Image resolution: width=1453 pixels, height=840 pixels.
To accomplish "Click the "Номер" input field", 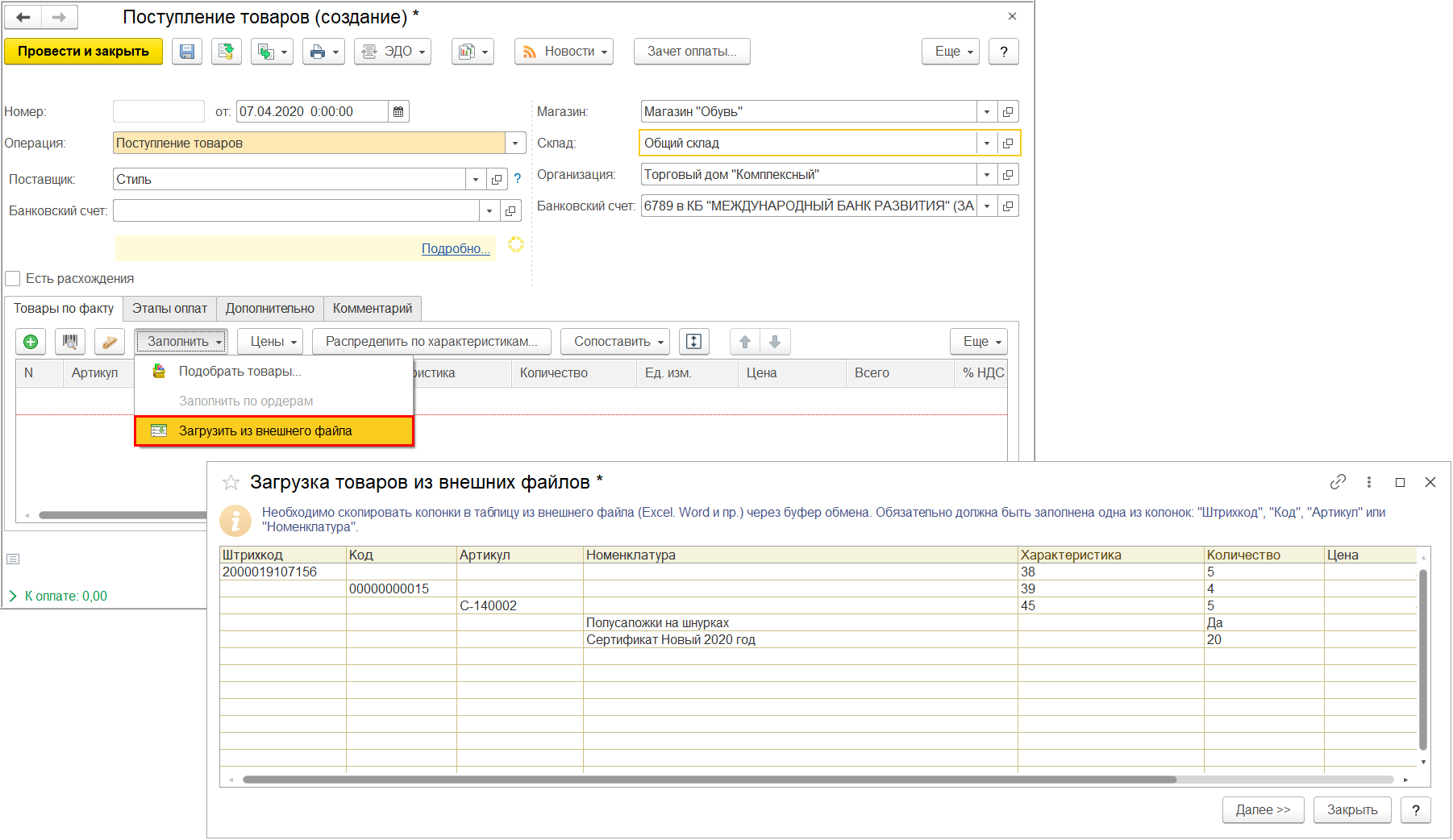I will pyautogui.click(x=159, y=112).
